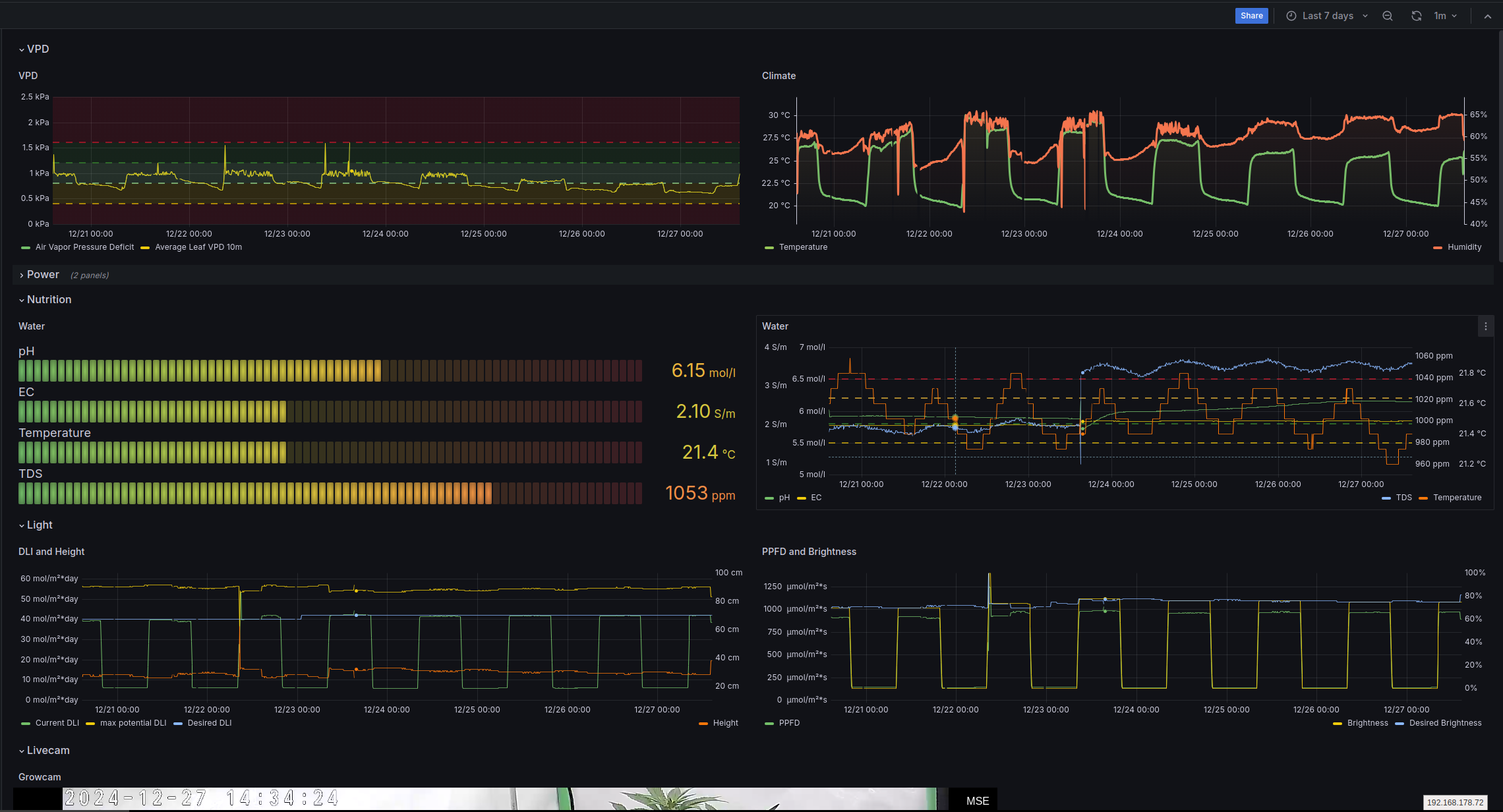The height and width of the screenshot is (812, 1503).
Task: Click the Growcam panel title
Action: [40, 777]
